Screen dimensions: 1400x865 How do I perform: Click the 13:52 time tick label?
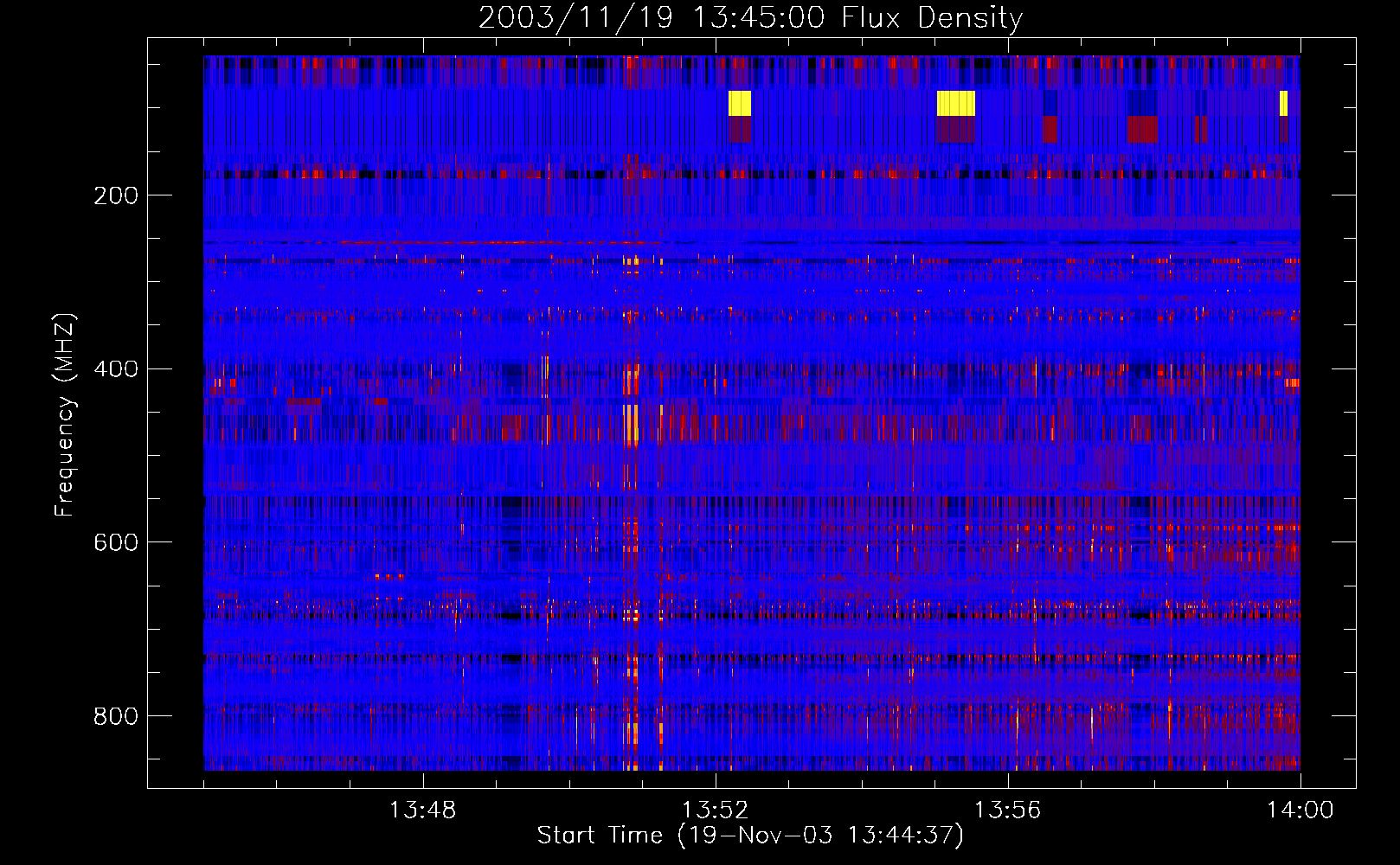715,811
